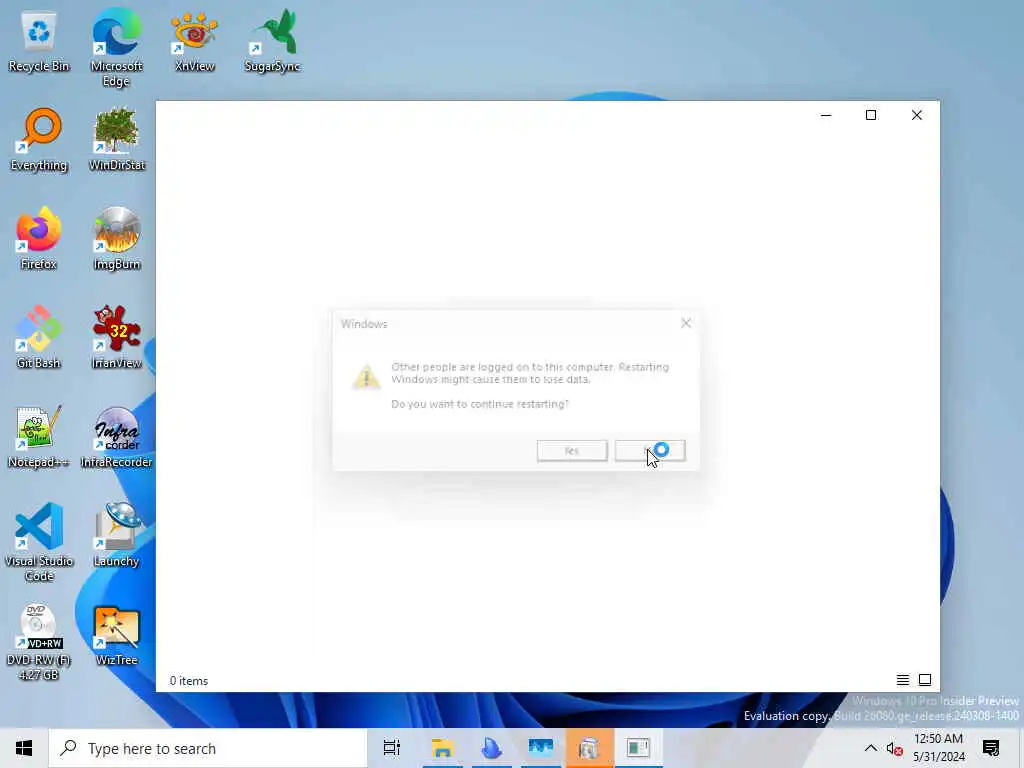Select the DVD-RW (F:) drive shortcut
The width and height of the screenshot is (1024, 768).
coord(39,642)
